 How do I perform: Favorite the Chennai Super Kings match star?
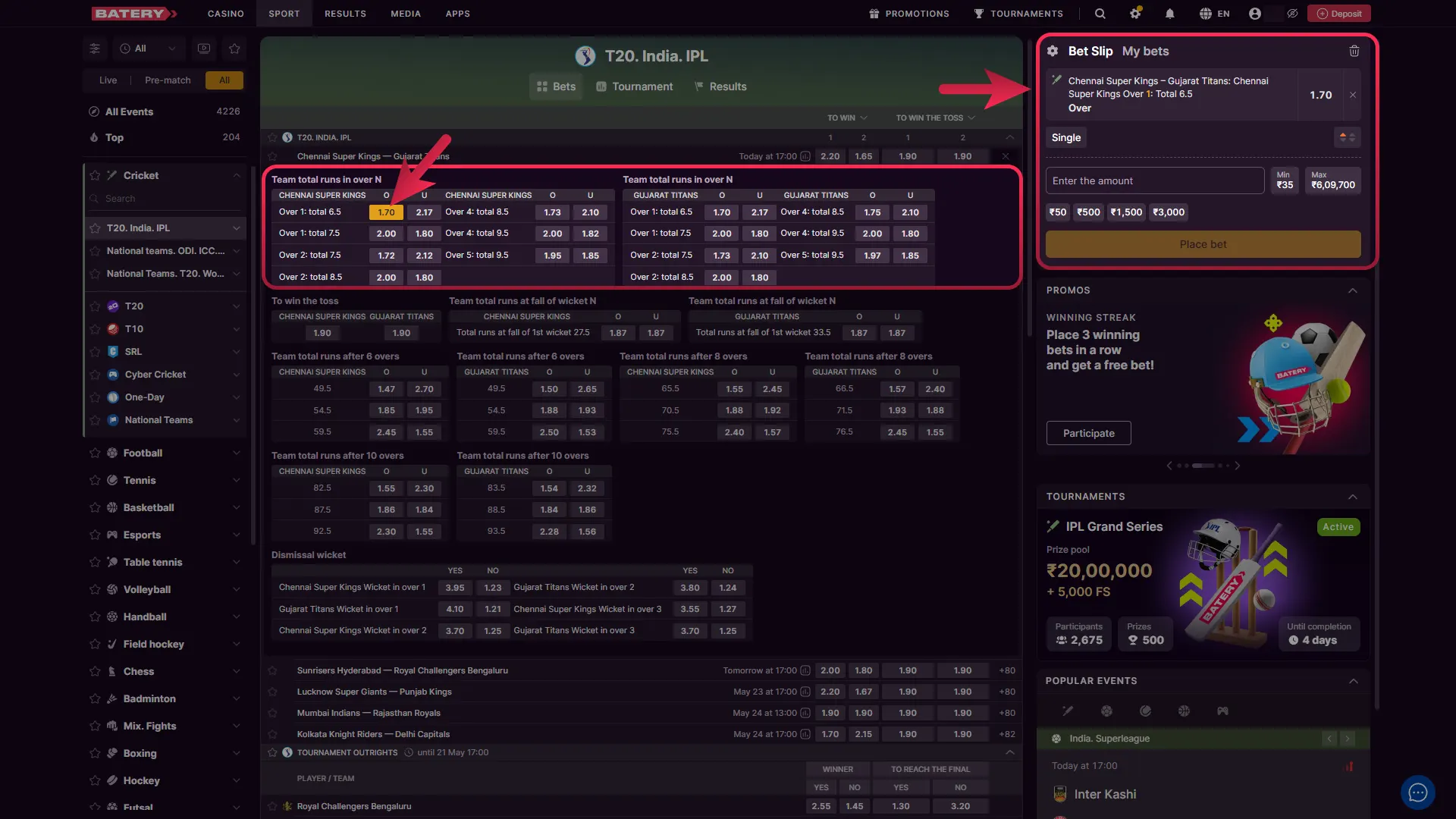click(272, 156)
